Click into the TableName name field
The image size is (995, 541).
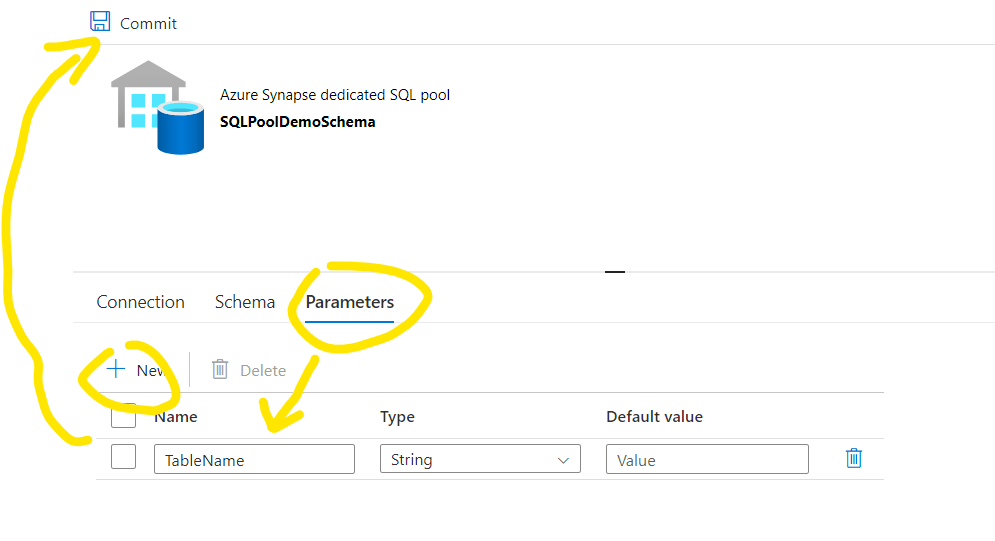pos(254,459)
